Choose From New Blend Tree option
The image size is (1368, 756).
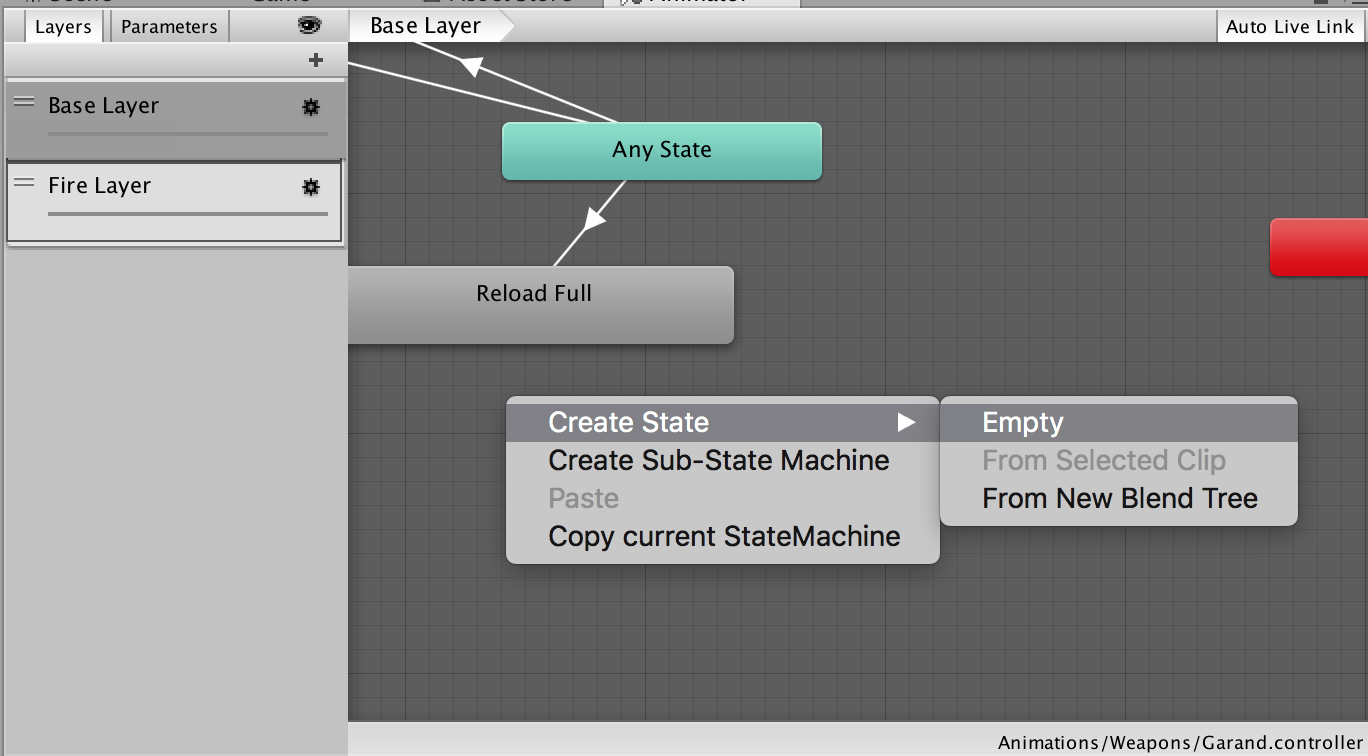tap(1119, 498)
